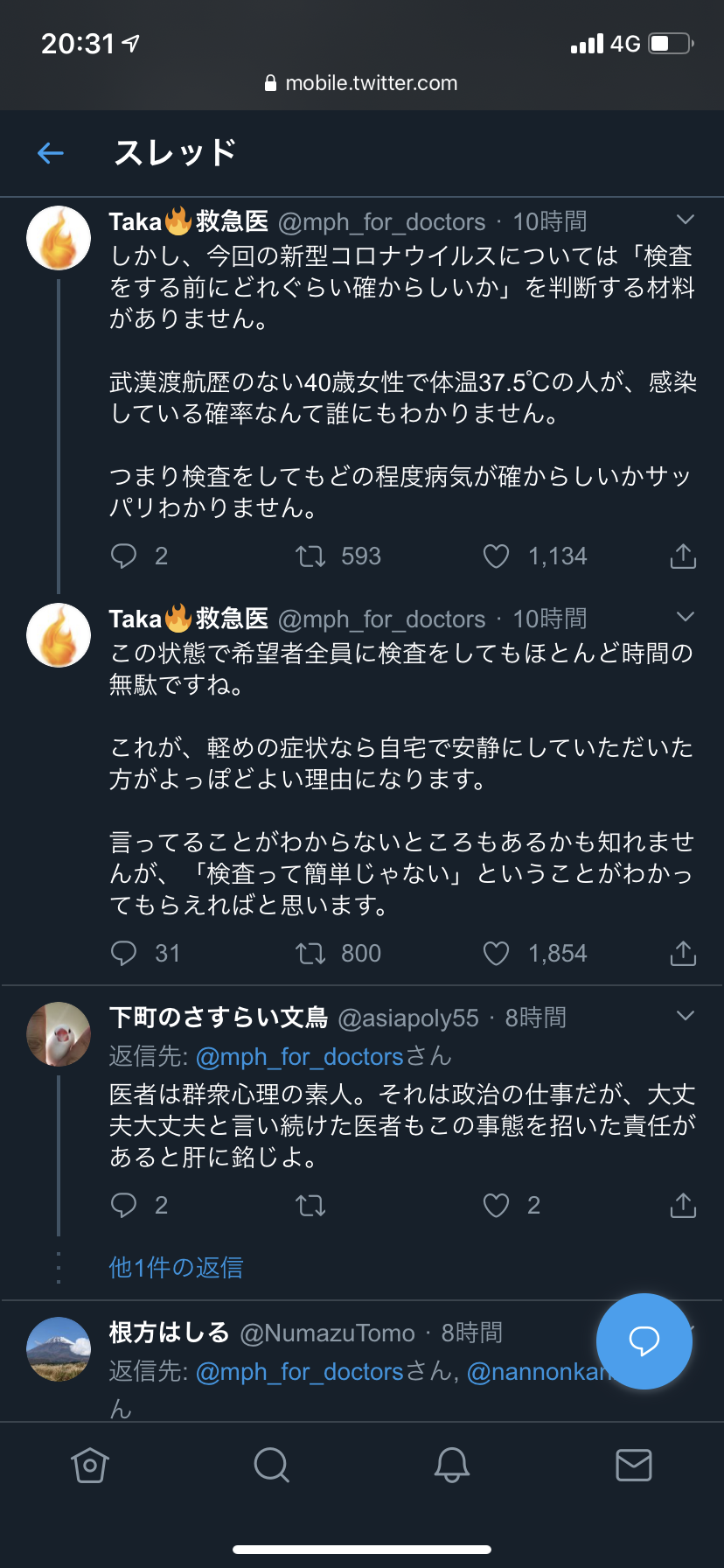Viewport: 724px width, 1568px height.
Task: Go back using the left arrow
Action: pos(51,154)
